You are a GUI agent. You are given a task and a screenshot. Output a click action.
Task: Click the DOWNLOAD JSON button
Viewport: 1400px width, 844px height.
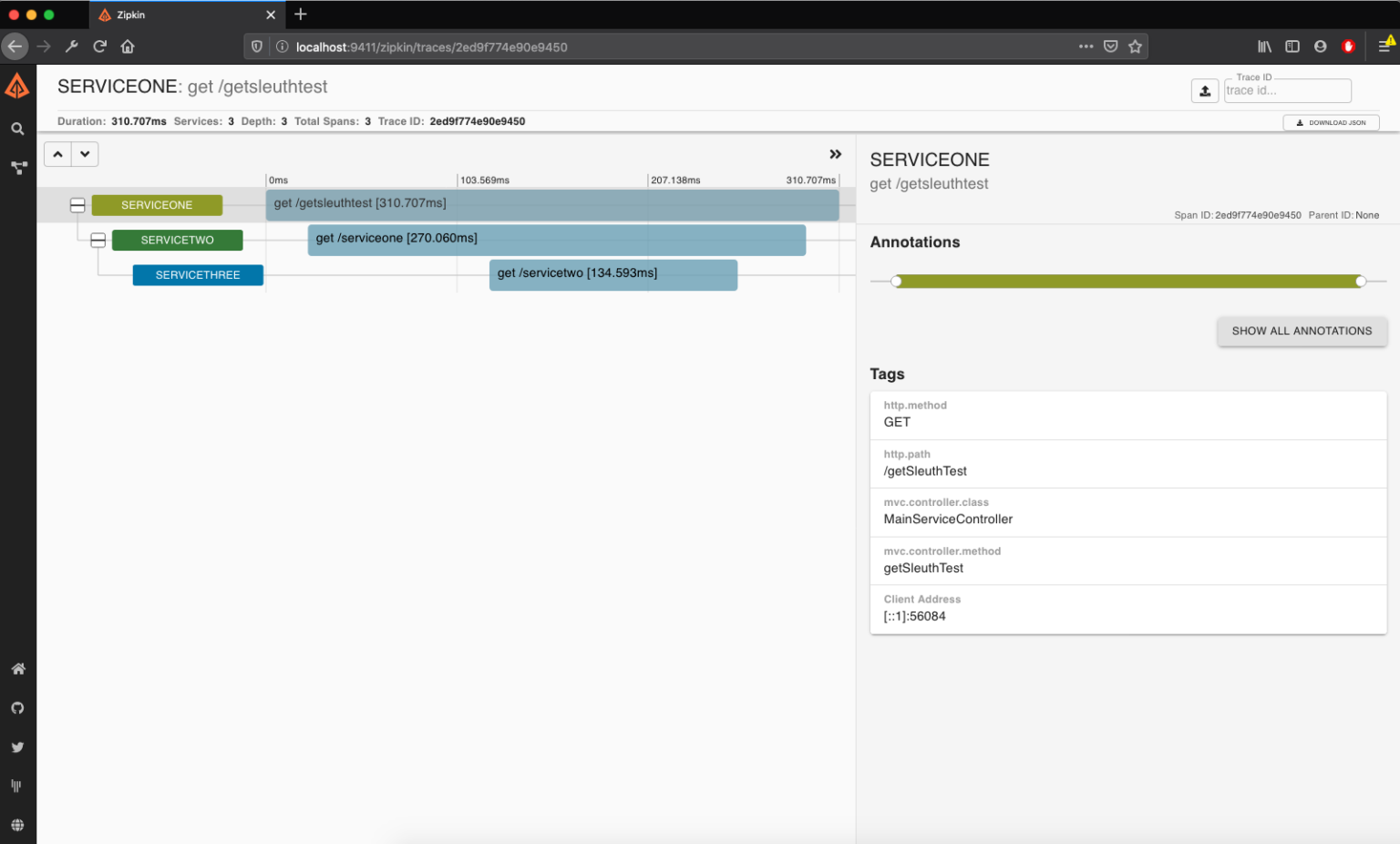[x=1331, y=121]
